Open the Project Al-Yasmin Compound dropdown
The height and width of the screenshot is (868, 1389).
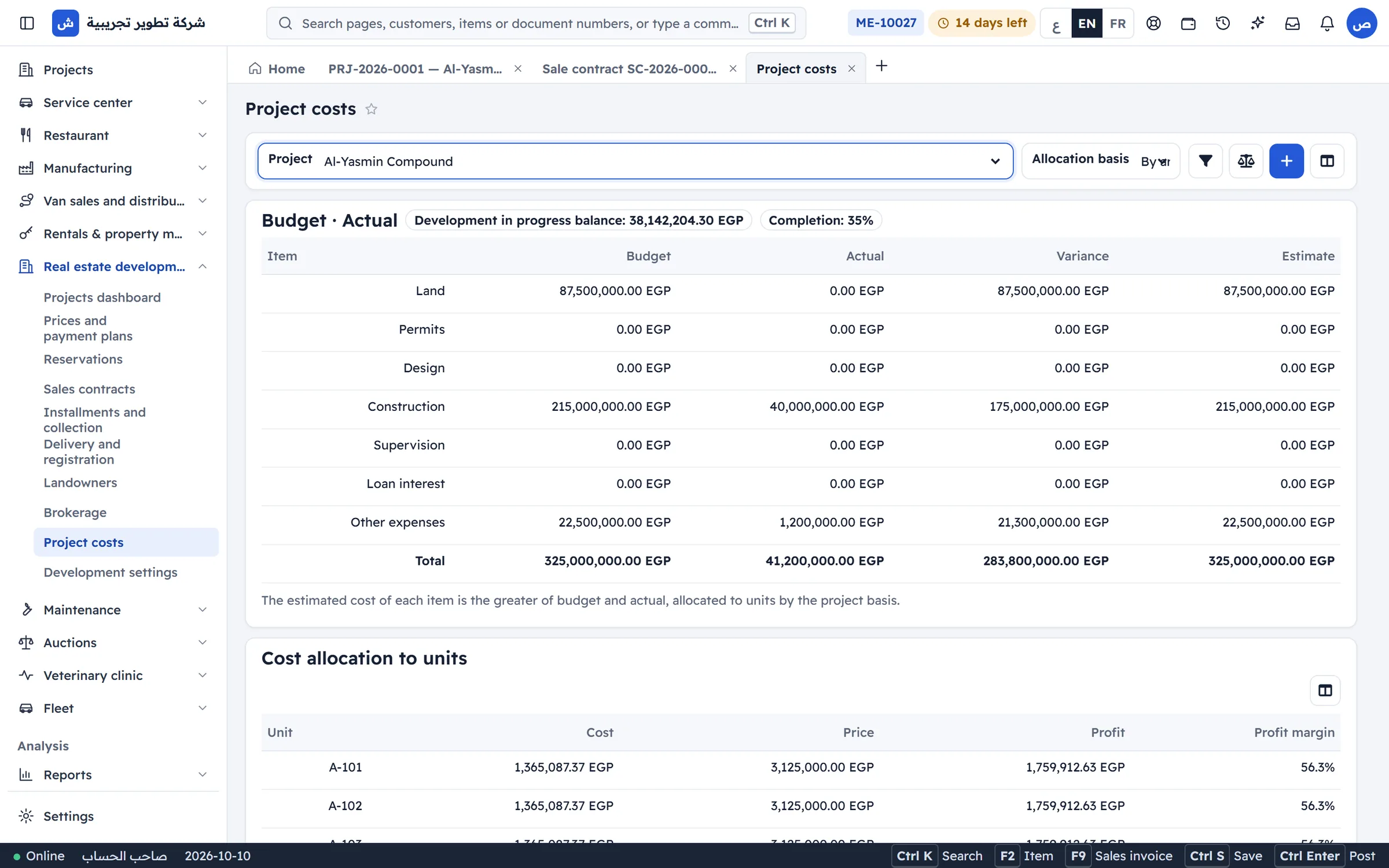pyautogui.click(x=635, y=161)
